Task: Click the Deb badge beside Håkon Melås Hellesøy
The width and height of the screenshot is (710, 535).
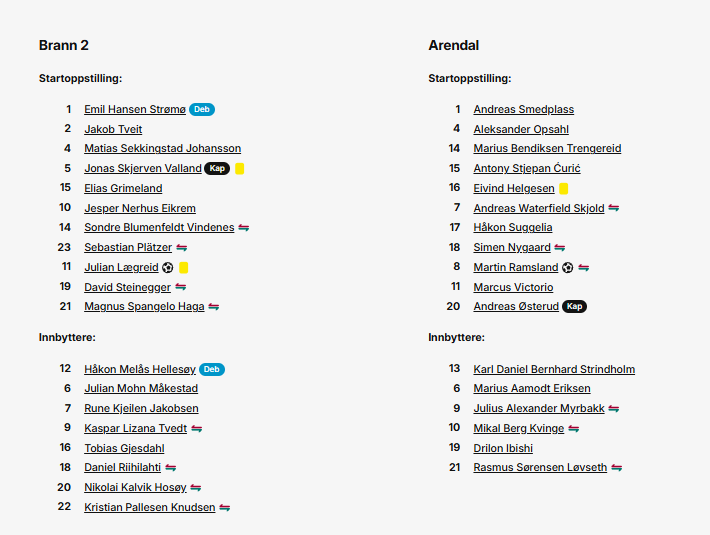Action: coord(212,369)
